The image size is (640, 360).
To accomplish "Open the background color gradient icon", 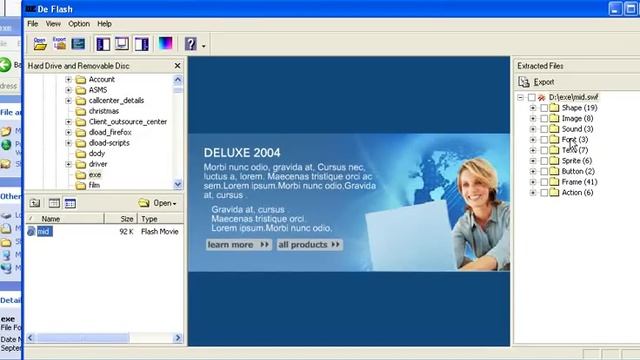I will [x=165, y=43].
